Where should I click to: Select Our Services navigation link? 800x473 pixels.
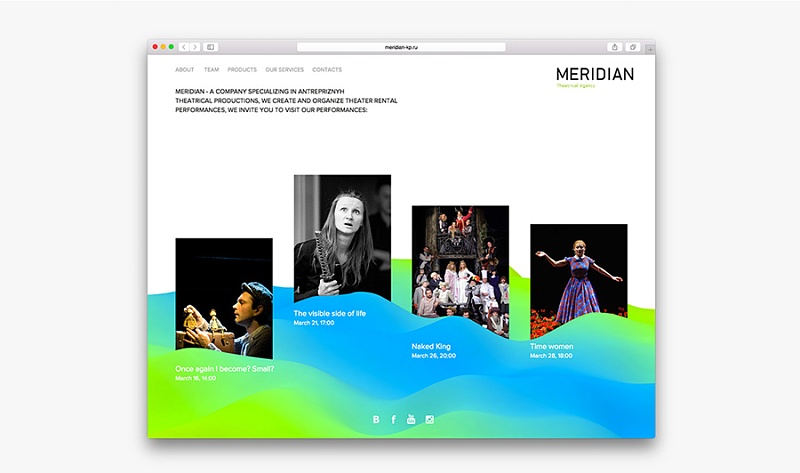(284, 70)
